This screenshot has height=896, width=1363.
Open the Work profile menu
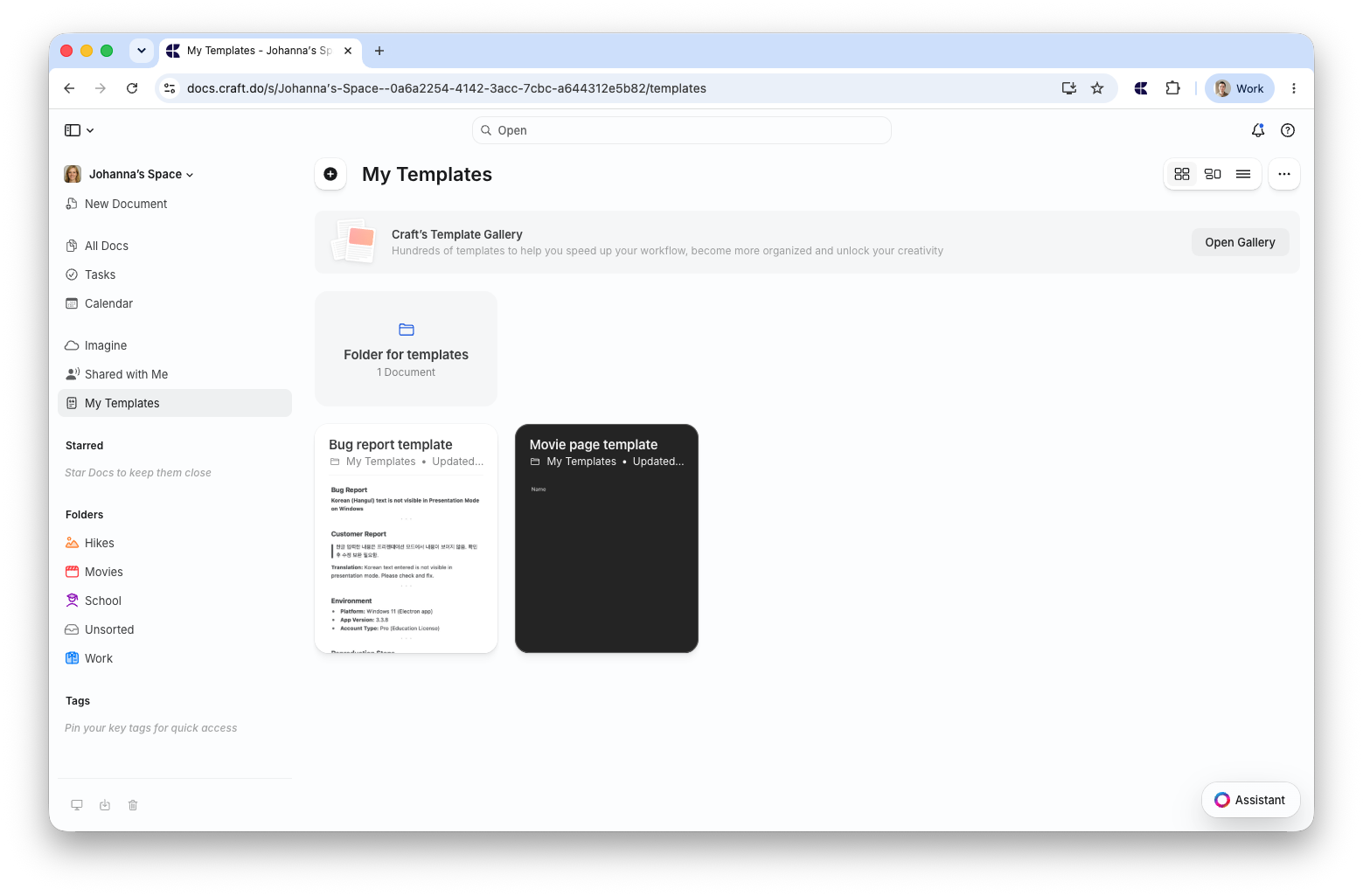[1240, 88]
